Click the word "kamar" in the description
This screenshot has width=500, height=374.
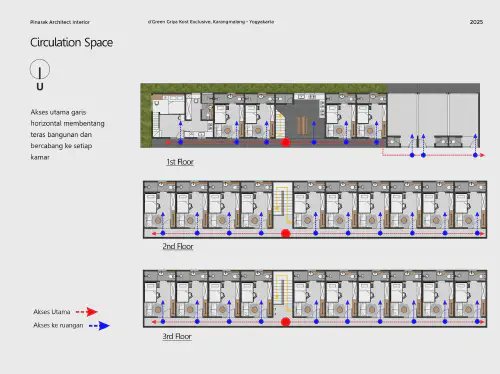40,157
